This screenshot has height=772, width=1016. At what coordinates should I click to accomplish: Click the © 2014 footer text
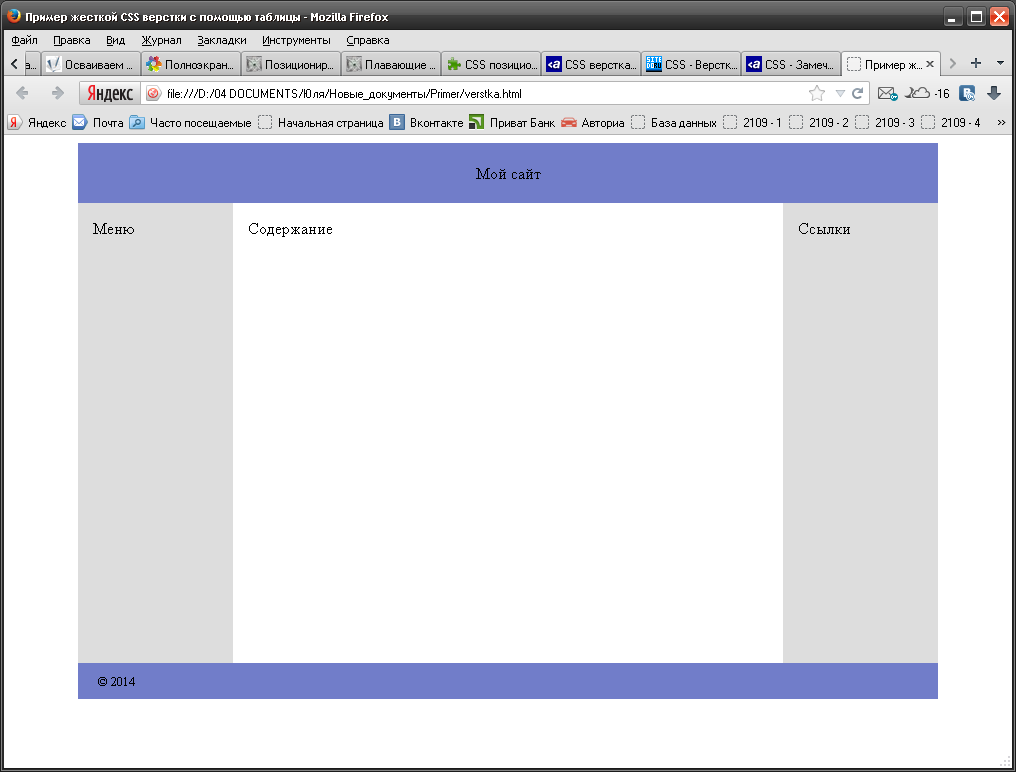tap(116, 681)
